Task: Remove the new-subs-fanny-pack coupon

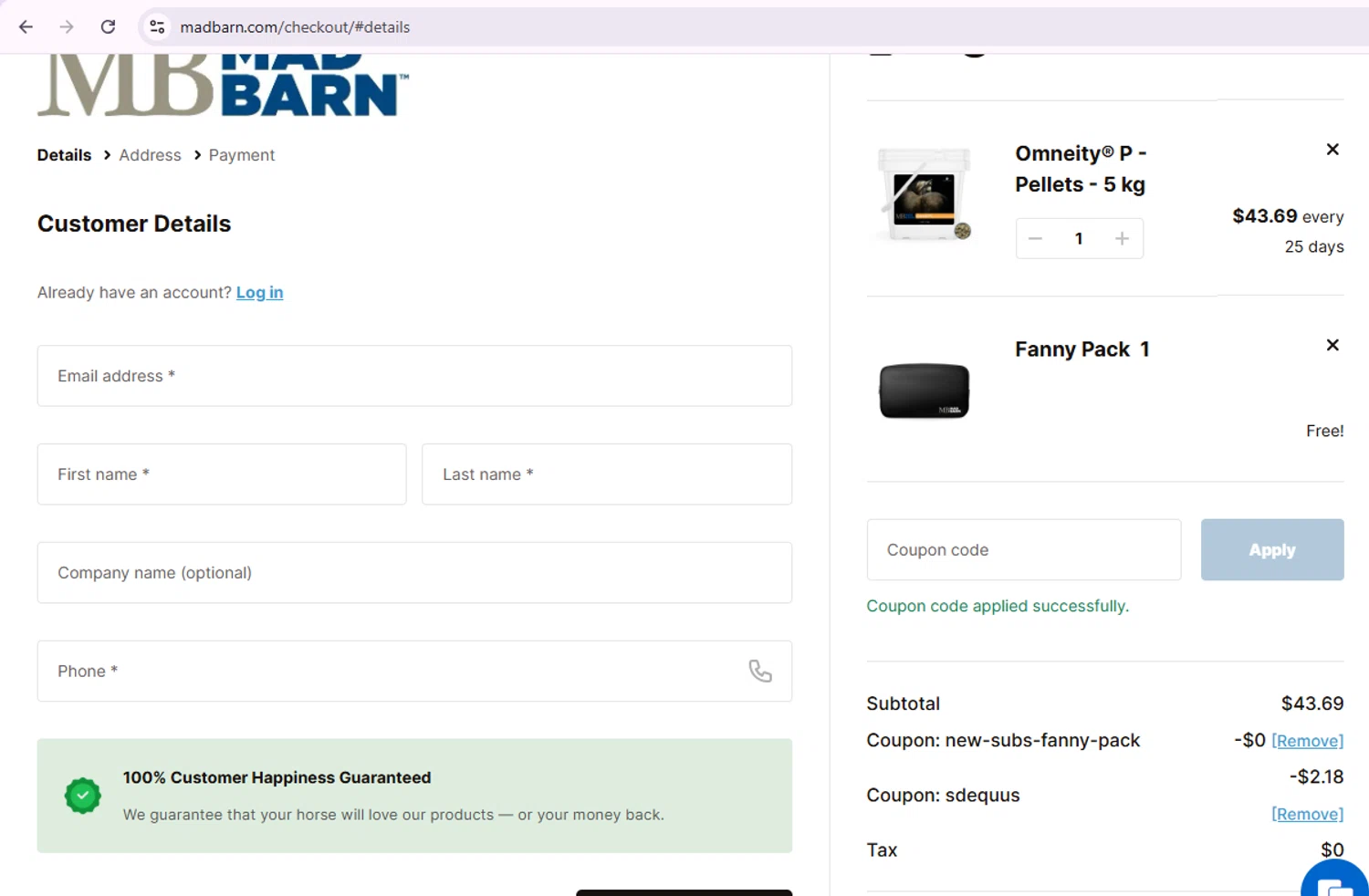Action: pos(1307,741)
